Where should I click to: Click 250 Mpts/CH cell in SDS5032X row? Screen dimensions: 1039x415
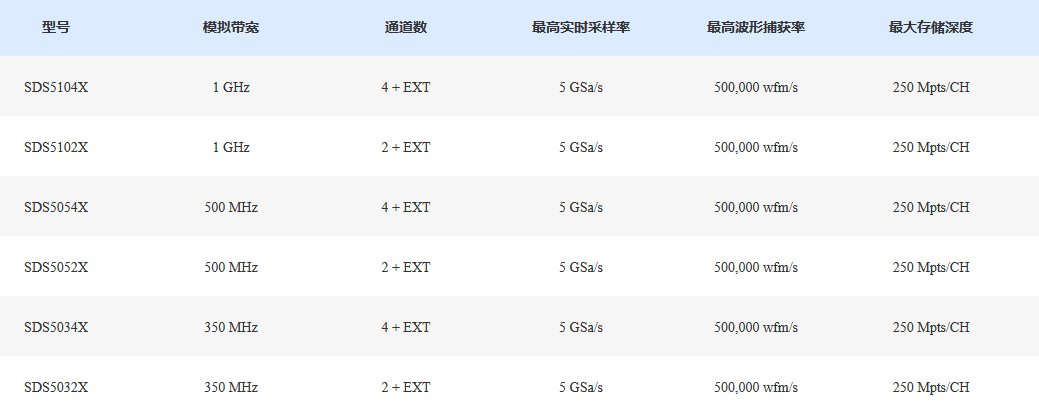[930, 387]
